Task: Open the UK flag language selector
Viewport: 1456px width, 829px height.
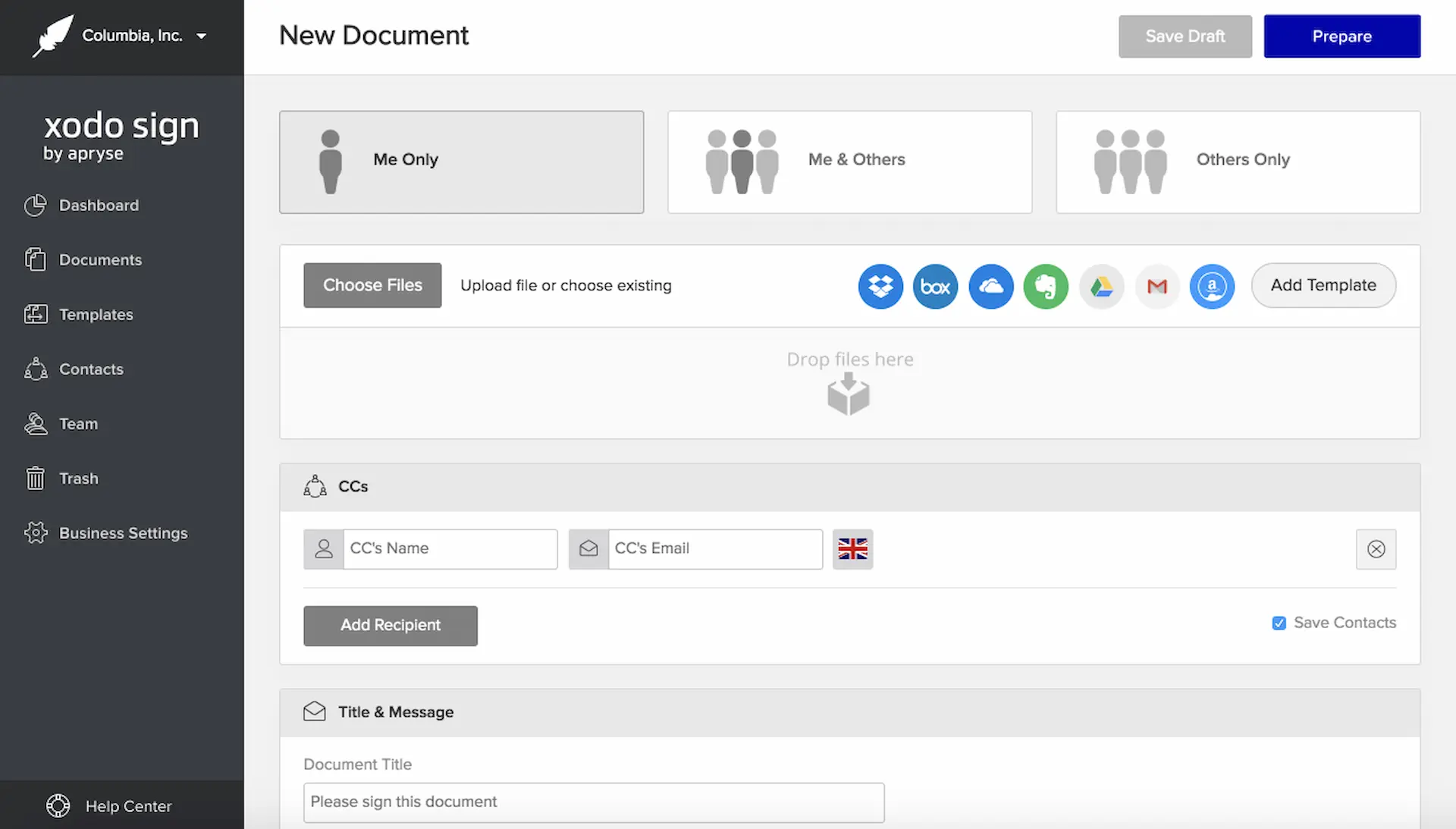Action: (x=852, y=549)
